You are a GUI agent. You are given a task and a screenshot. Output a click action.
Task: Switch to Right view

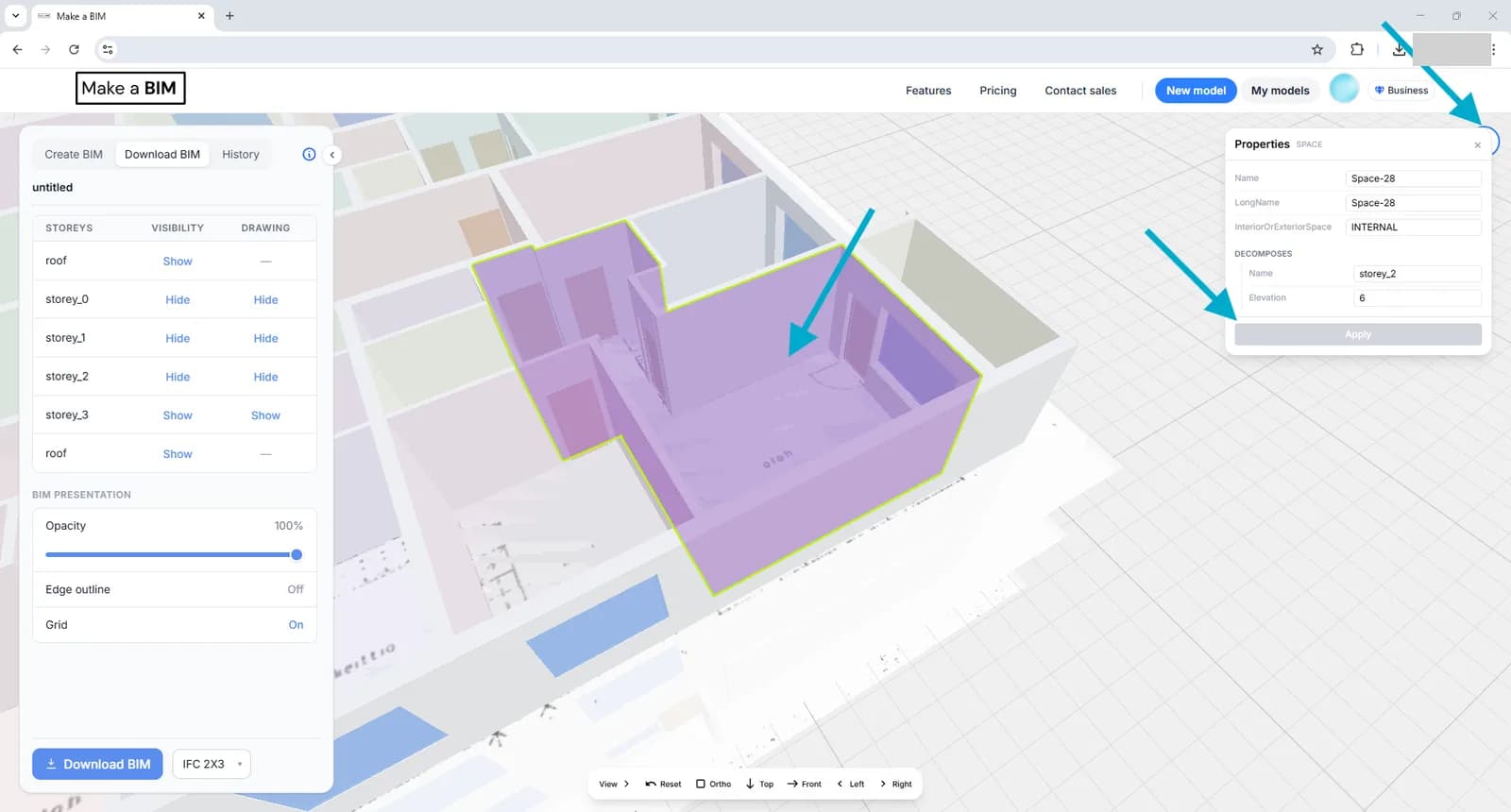pos(896,784)
